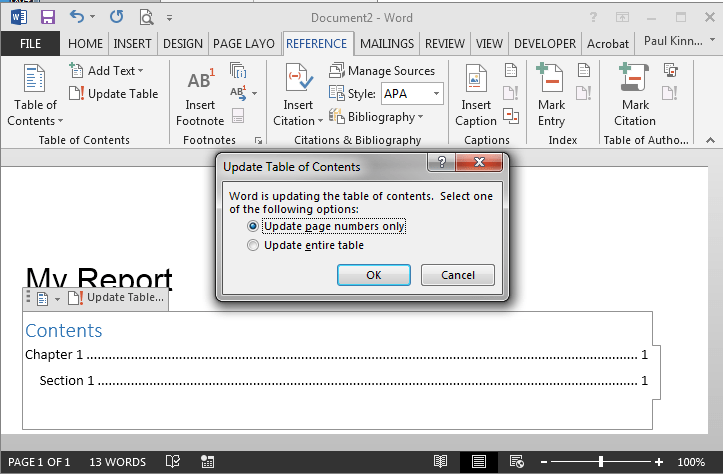Click the zoom in plus button
The height and width of the screenshot is (474, 723).
click(x=659, y=462)
